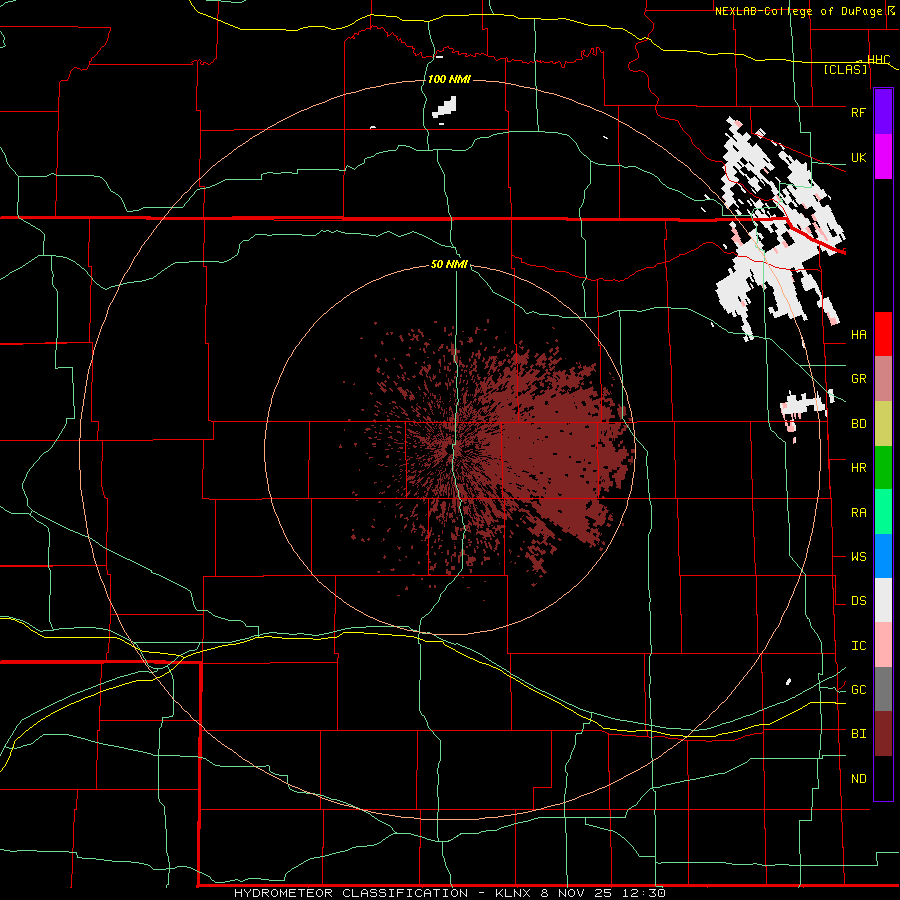Click the 'GR' legend label
Screen dimensions: 900x900
[858, 379]
